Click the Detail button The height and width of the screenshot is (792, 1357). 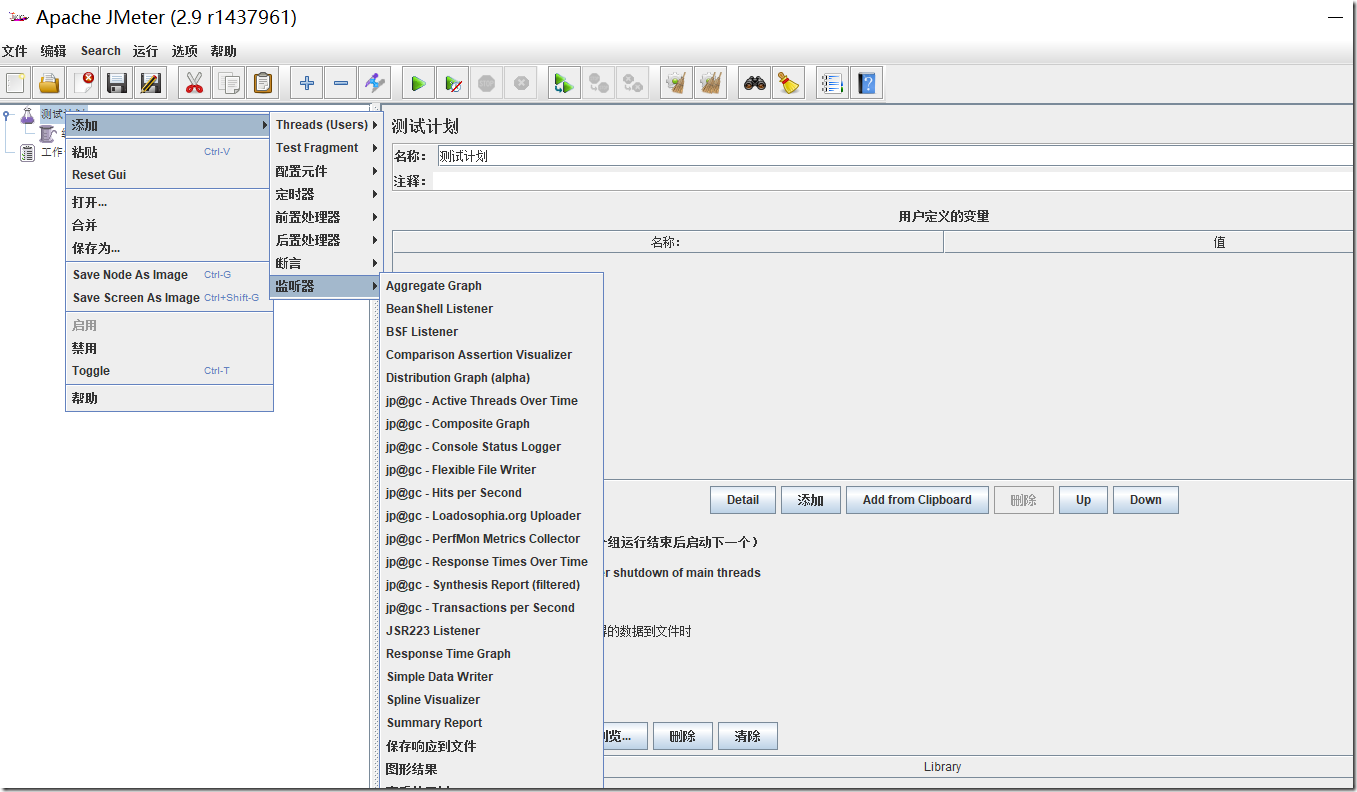point(743,500)
